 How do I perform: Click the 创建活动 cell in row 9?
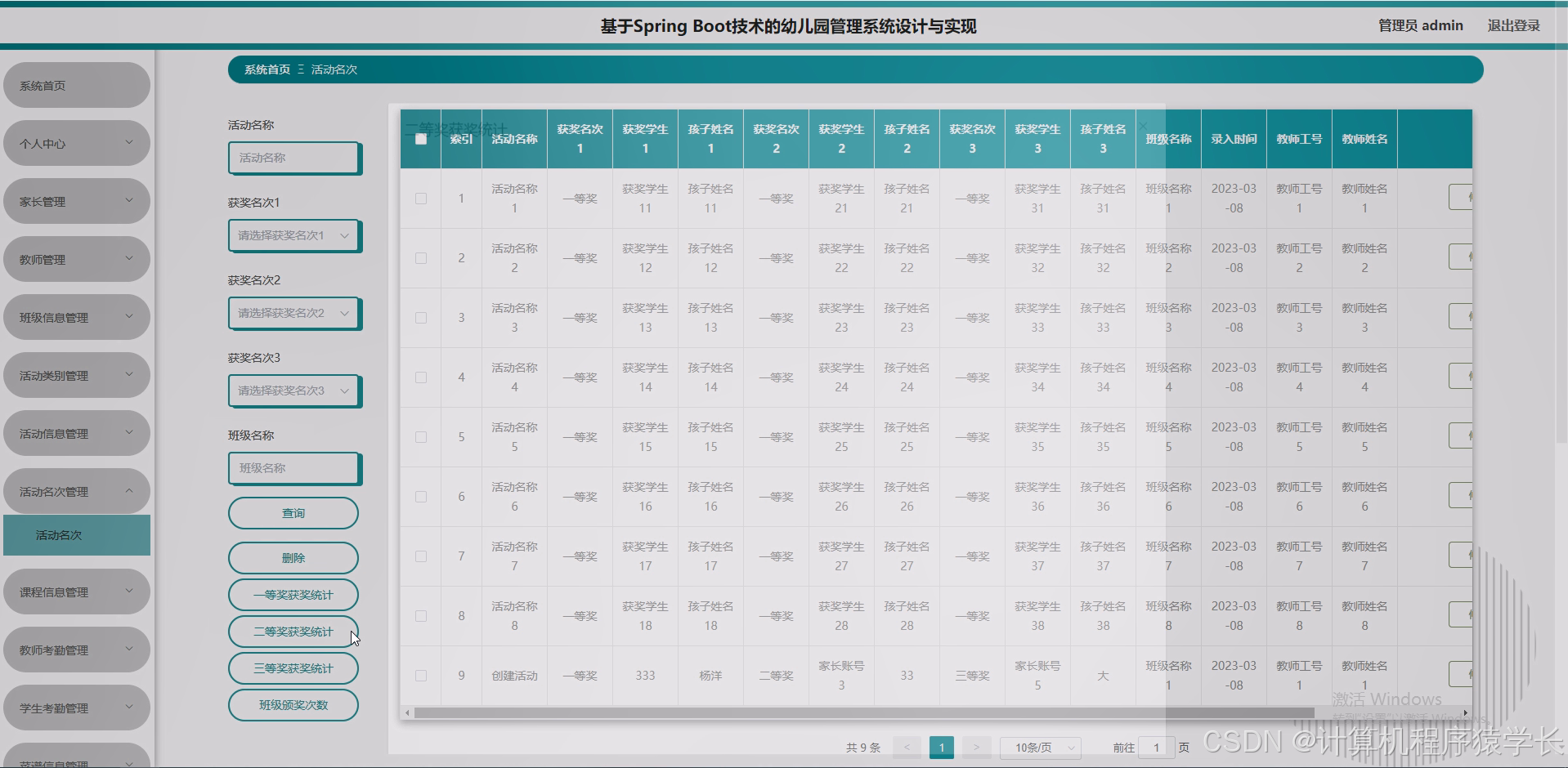pyautogui.click(x=514, y=676)
